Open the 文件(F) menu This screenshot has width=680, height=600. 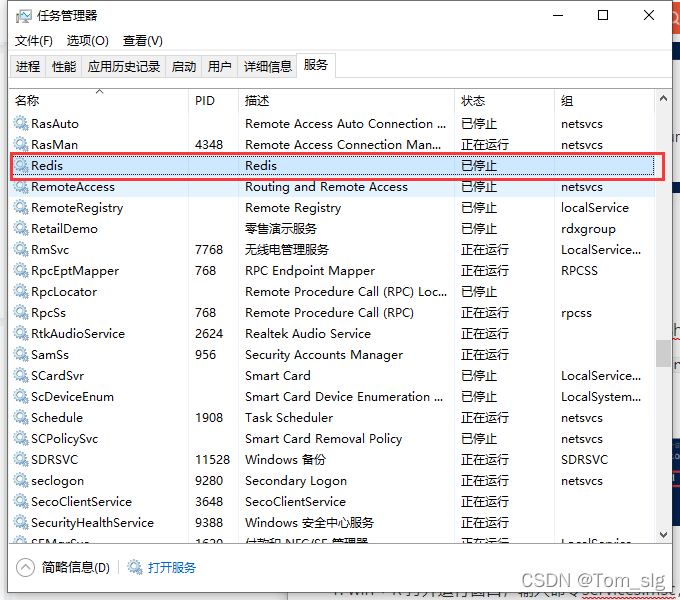tap(34, 41)
